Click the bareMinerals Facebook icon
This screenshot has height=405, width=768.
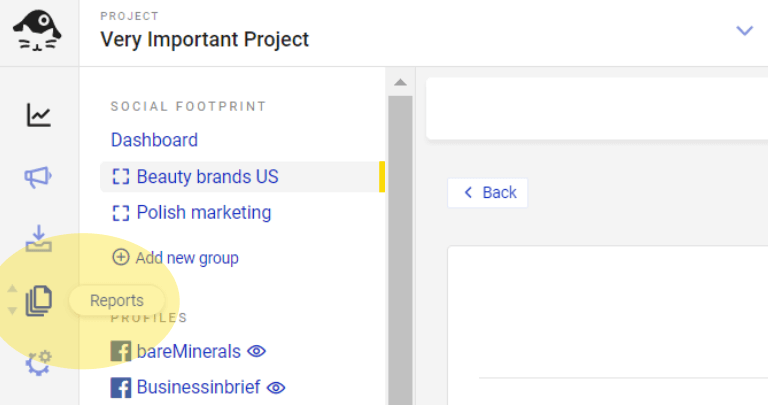(120, 351)
